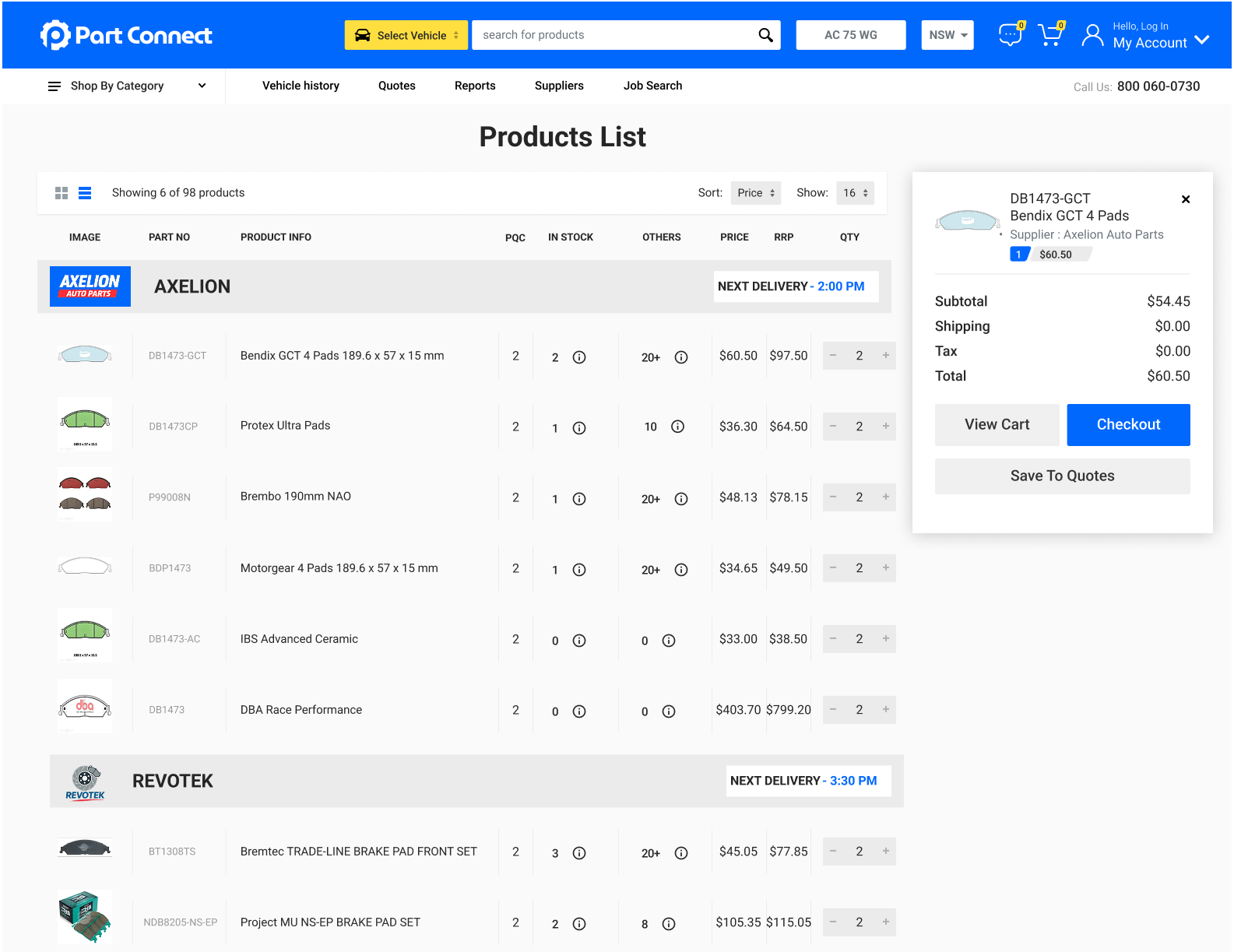Open DBA Race Performance product thumbnail

pos(85,706)
